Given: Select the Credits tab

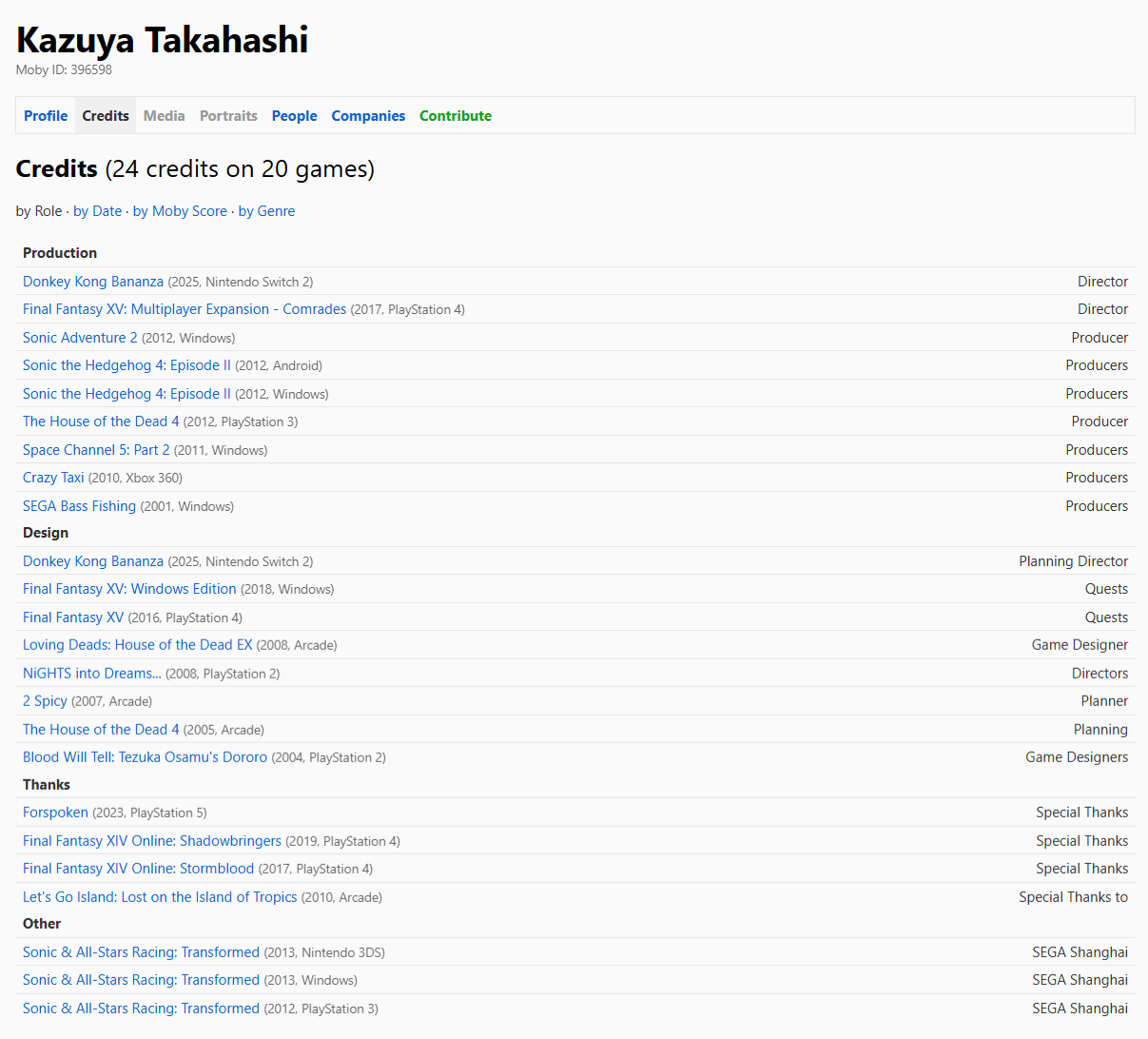Looking at the screenshot, I should point(106,116).
